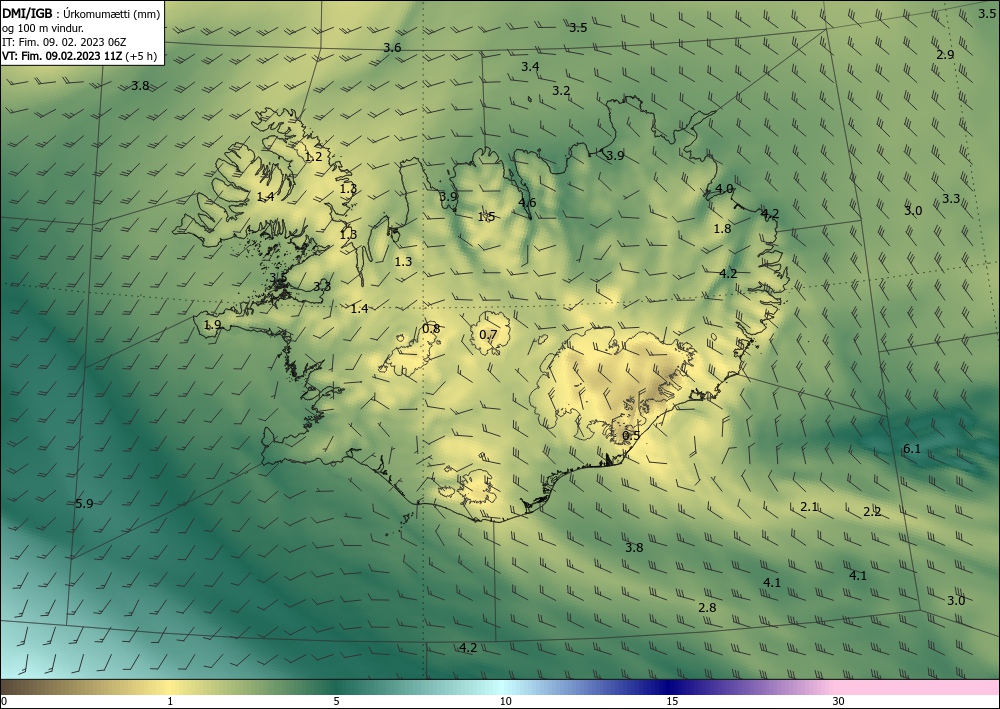Click the color scale tick labeled 0
The height and width of the screenshot is (709, 1000).
[x=4, y=701]
